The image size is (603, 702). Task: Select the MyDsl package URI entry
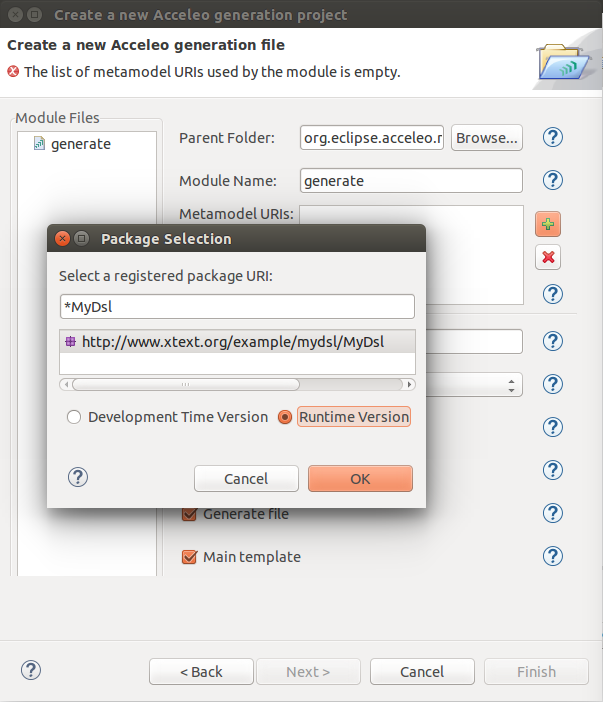click(x=232, y=341)
